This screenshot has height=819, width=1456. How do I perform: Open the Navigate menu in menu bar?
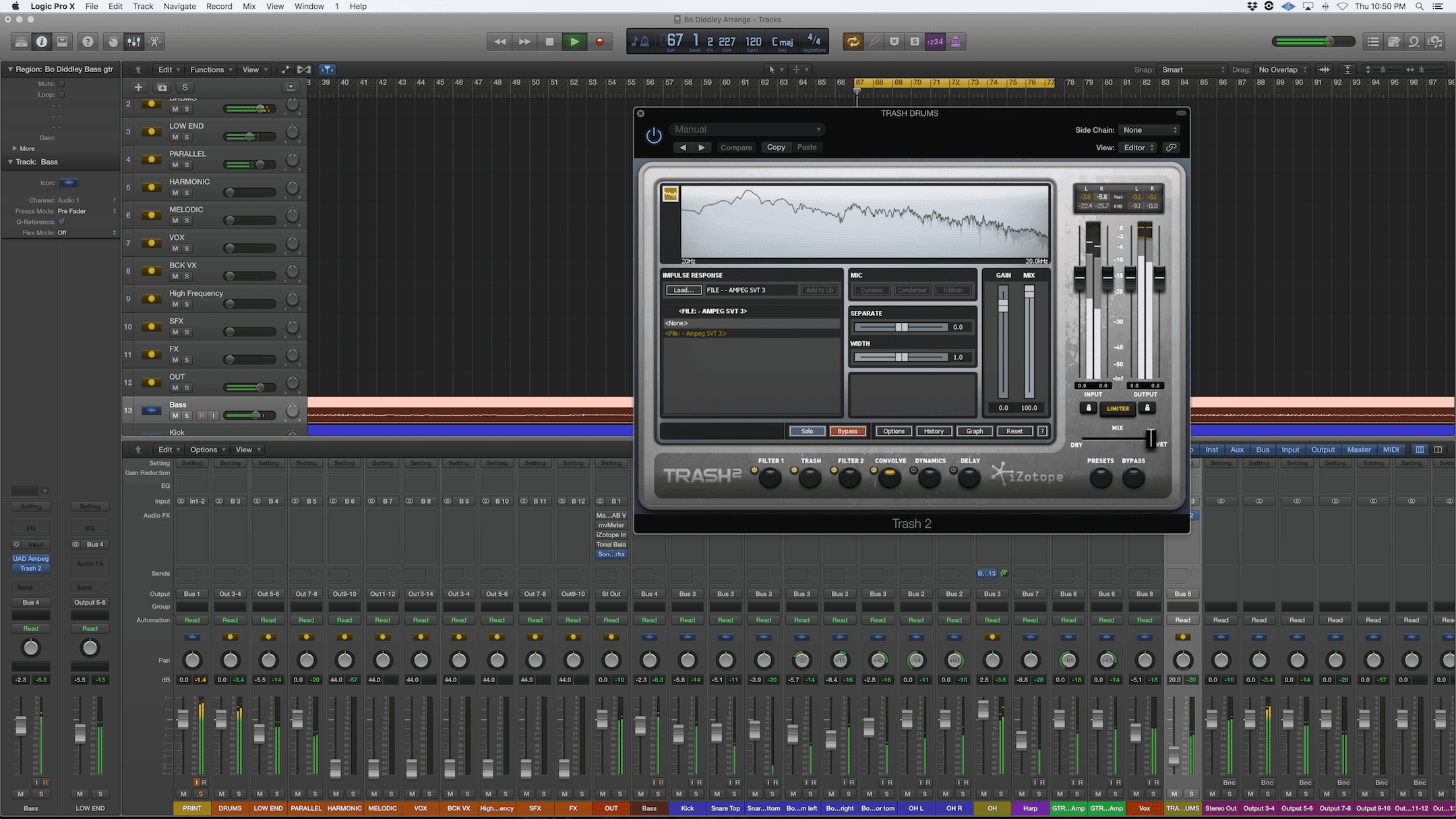tap(179, 6)
